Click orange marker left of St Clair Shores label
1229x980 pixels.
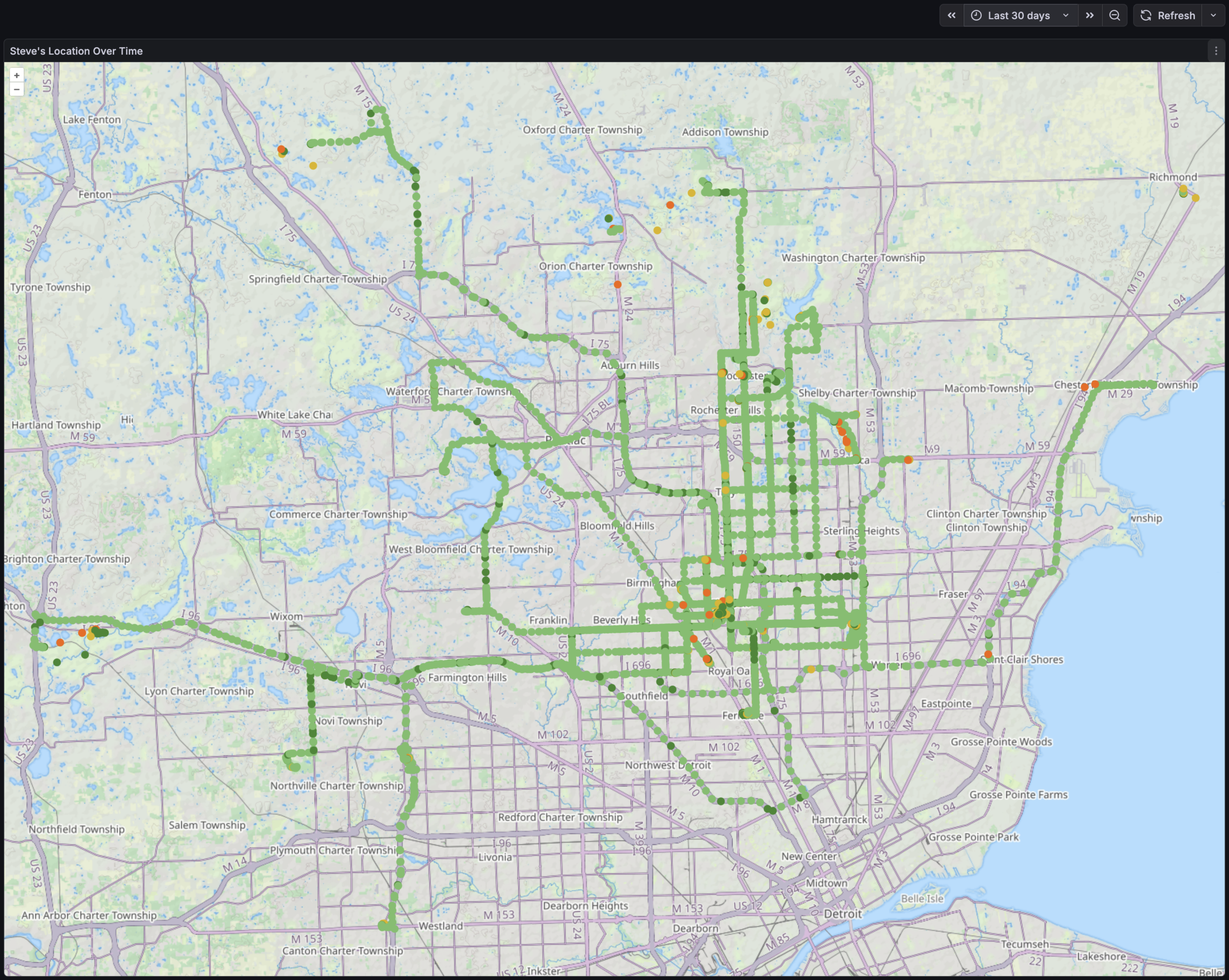(x=988, y=654)
